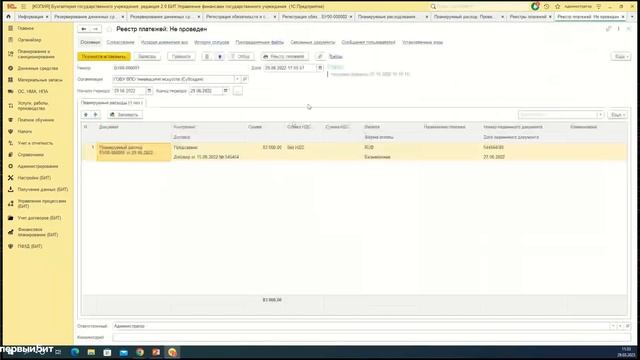Open the 1C main menu hamburger icon
Screen dimensions: 640x360
coord(23,7)
